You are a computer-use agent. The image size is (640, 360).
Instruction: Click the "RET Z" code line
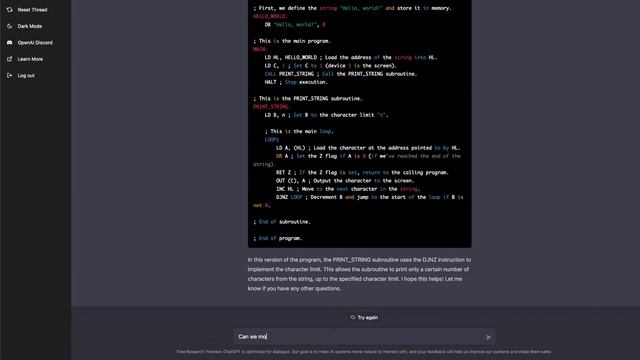(x=362, y=173)
